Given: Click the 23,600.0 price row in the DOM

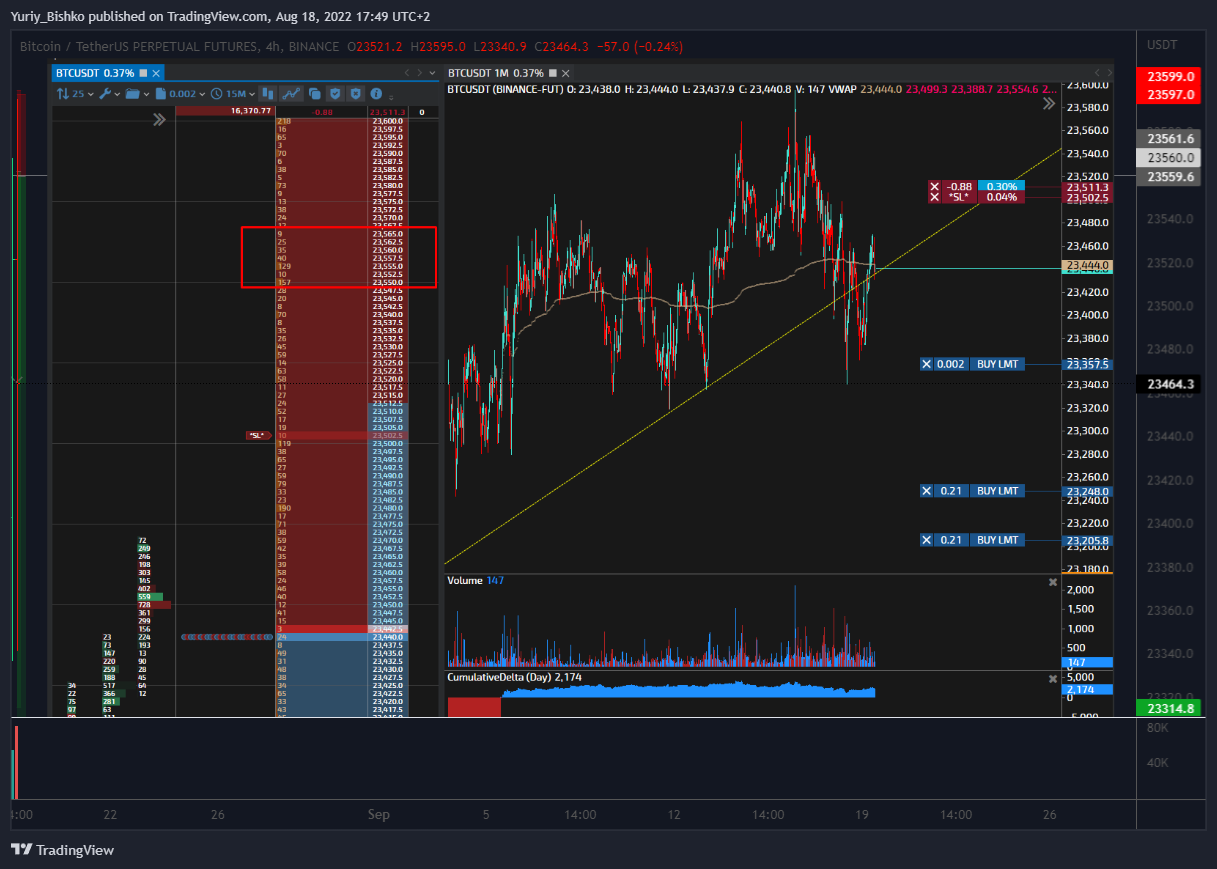Looking at the screenshot, I should (389, 121).
